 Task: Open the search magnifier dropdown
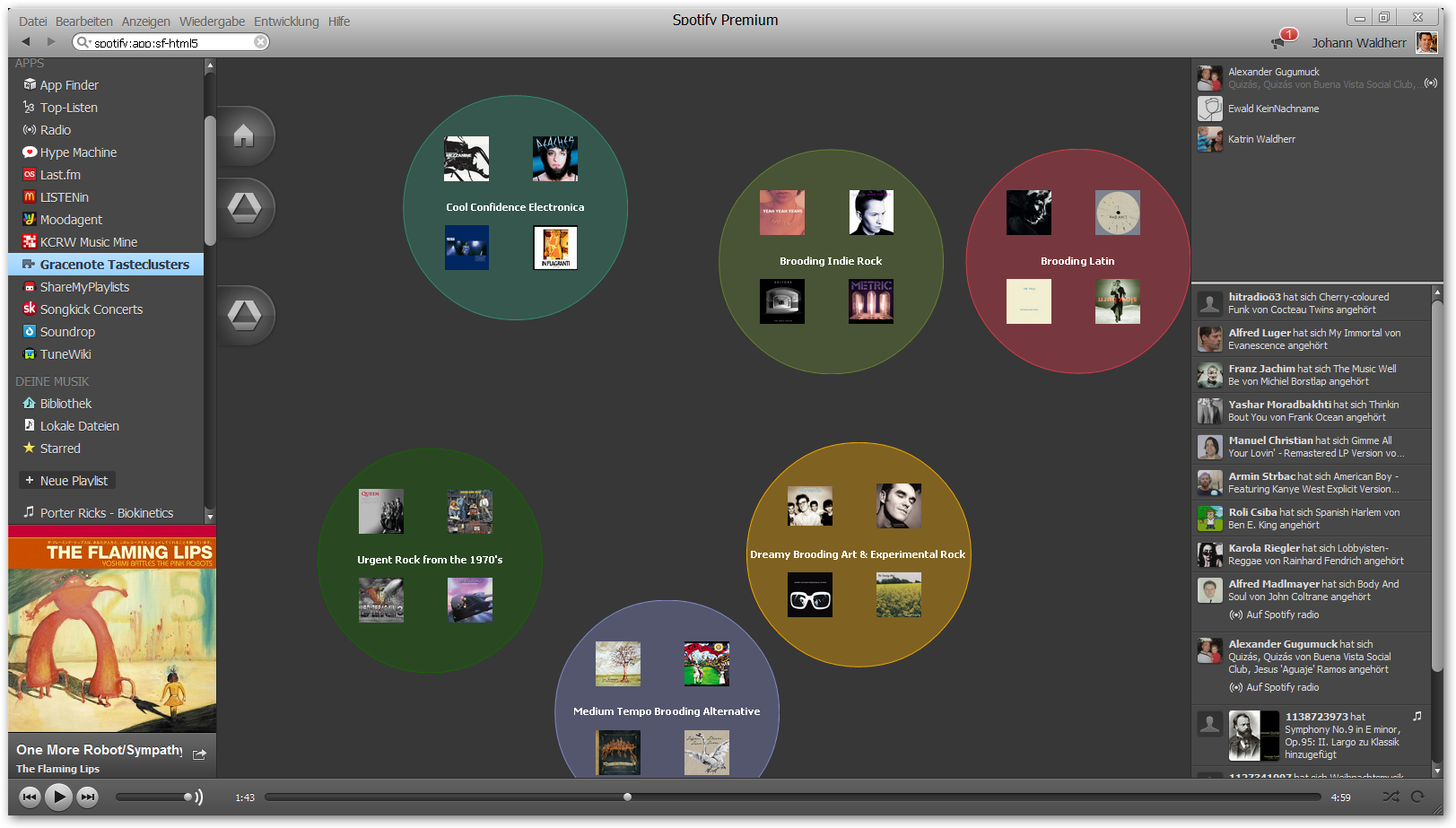coord(83,42)
